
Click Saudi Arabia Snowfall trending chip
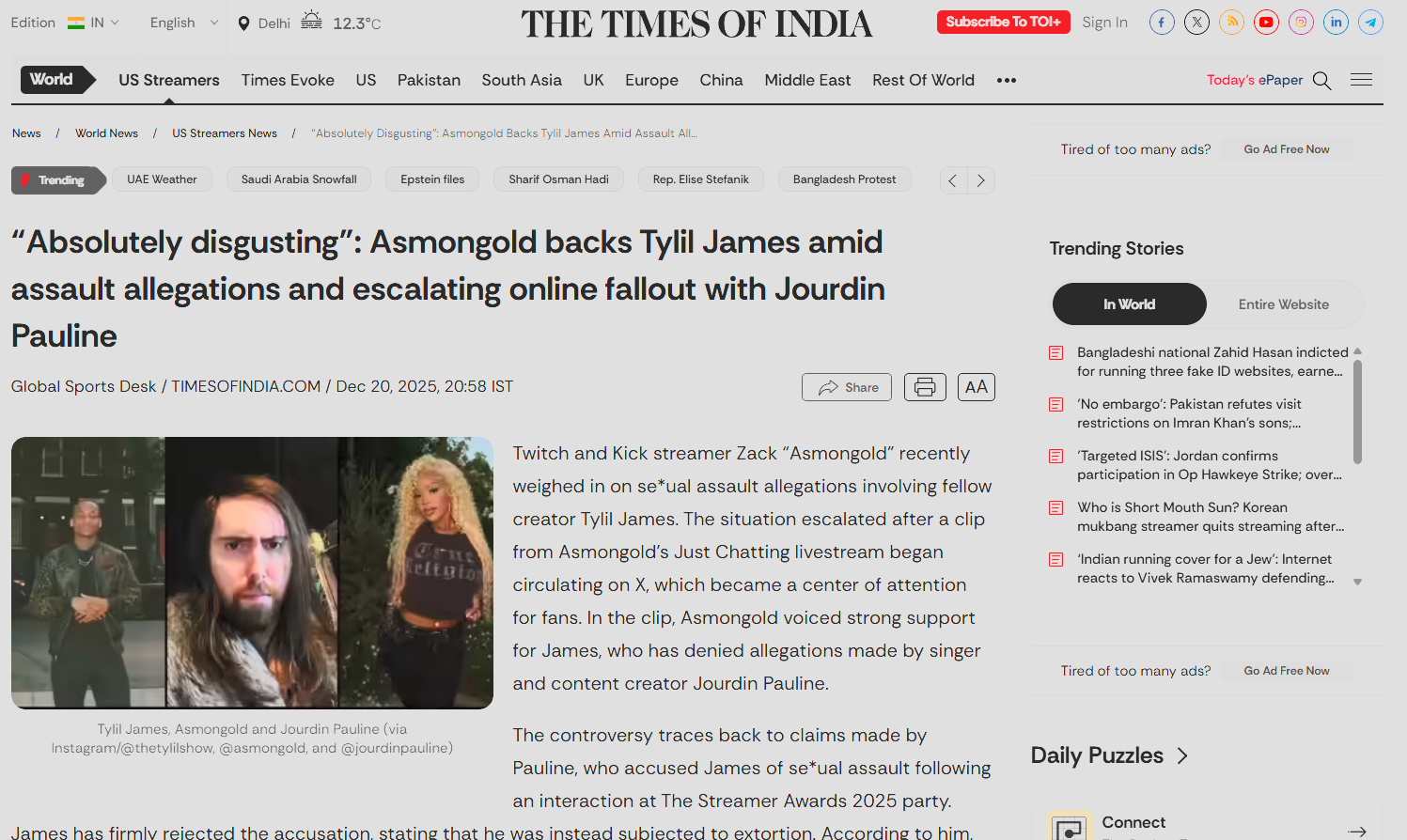click(299, 179)
